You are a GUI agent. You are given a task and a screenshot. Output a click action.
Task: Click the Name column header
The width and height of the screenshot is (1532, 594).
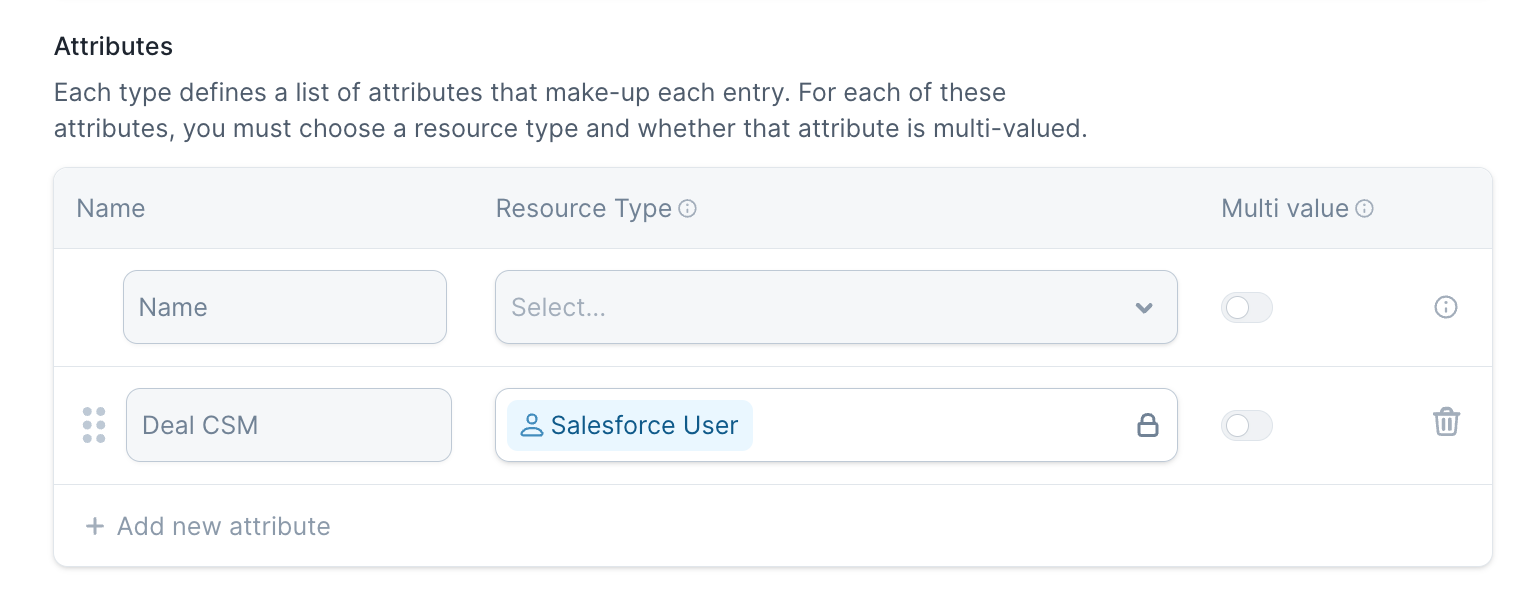(x=111, y=208)
